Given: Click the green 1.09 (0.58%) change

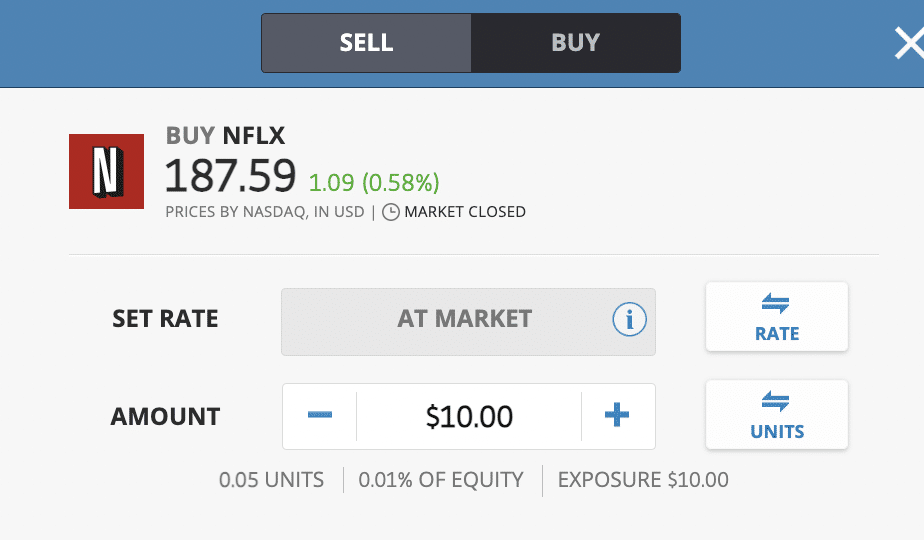Looking at the screenshot, I should [374, 183].
